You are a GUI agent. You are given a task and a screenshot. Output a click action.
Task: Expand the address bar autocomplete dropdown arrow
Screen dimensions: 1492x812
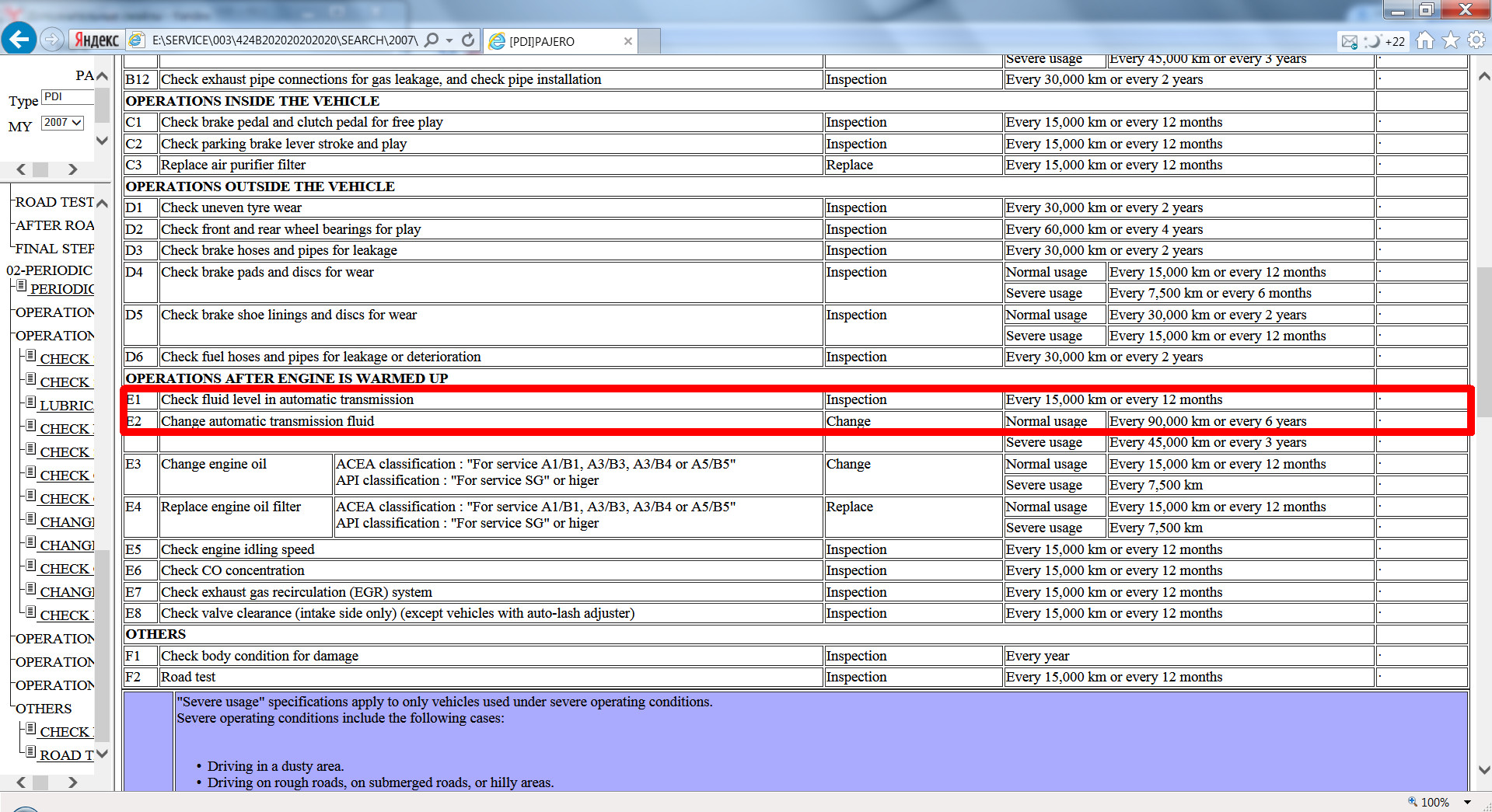(449, 40)
